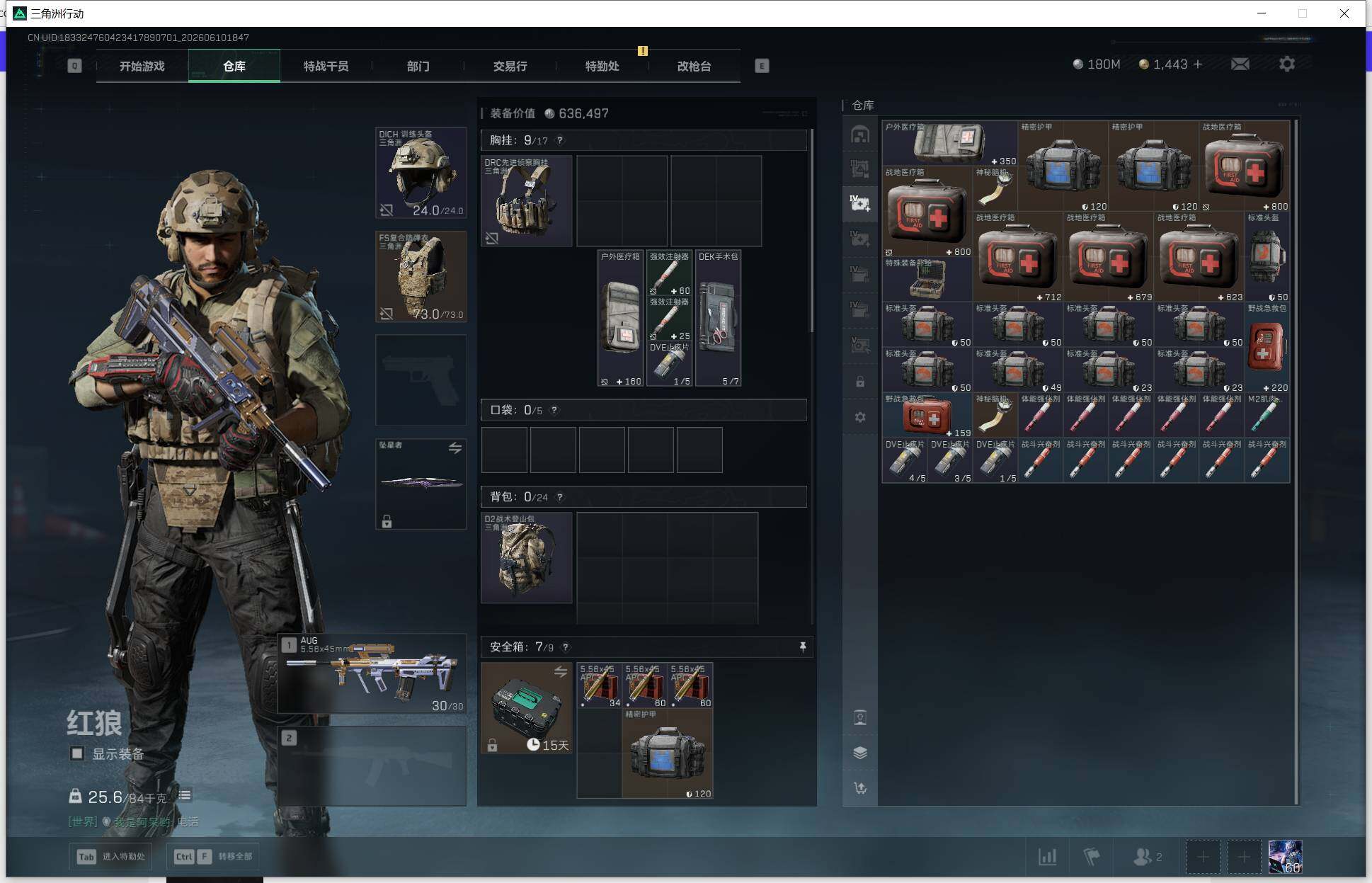This screenshot has width=1372, height=883.
Task: Select the DRC先进侦察胸挂 chest rig
Action: click(x=526, y=201)
